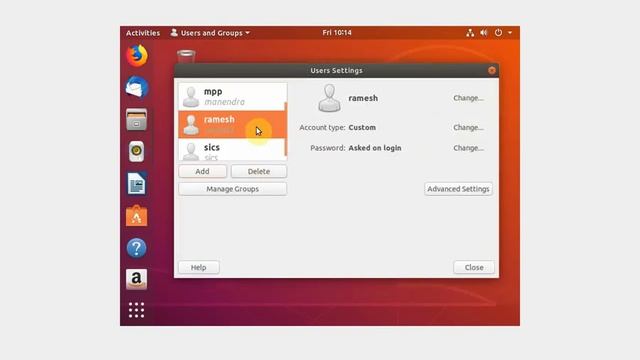Open Advanced Settings for ramesh

pyautogui.click(x=458, y=189)
